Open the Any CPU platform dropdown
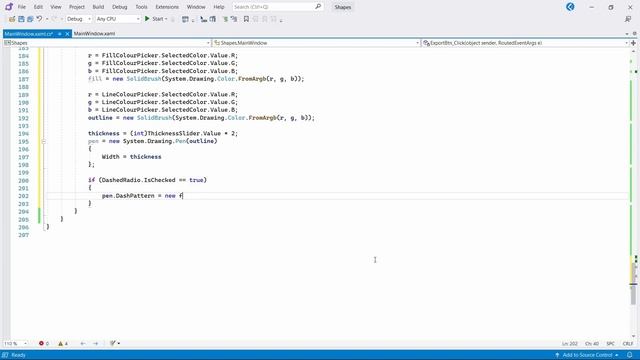Image resolution: width=640 pixels, height=360 pixels. [118, 19]
